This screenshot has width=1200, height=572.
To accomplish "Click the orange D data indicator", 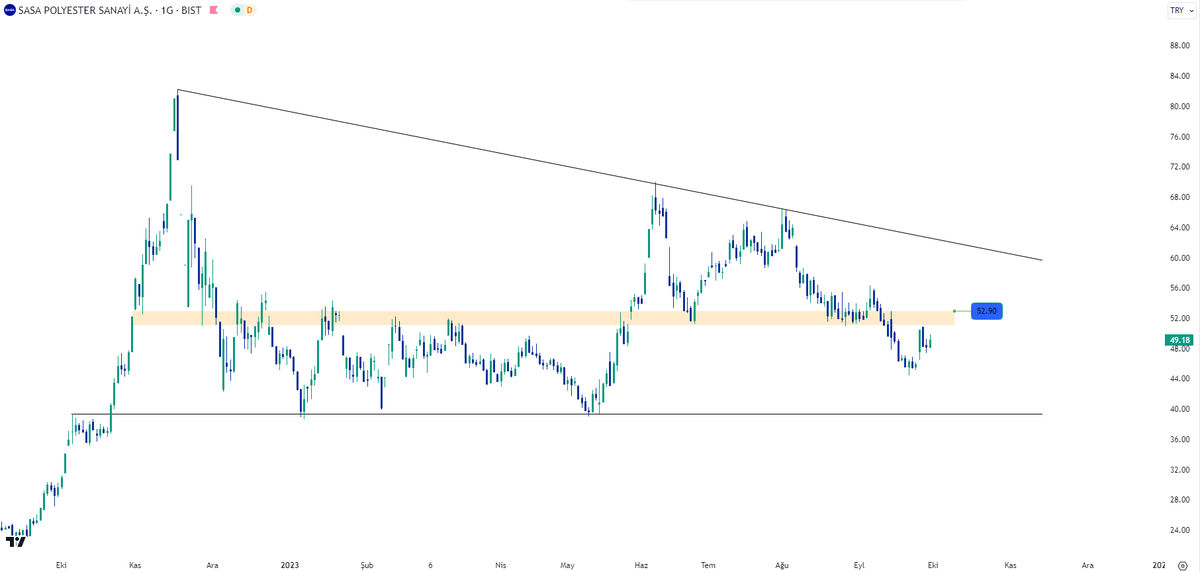I will (249, 10).
